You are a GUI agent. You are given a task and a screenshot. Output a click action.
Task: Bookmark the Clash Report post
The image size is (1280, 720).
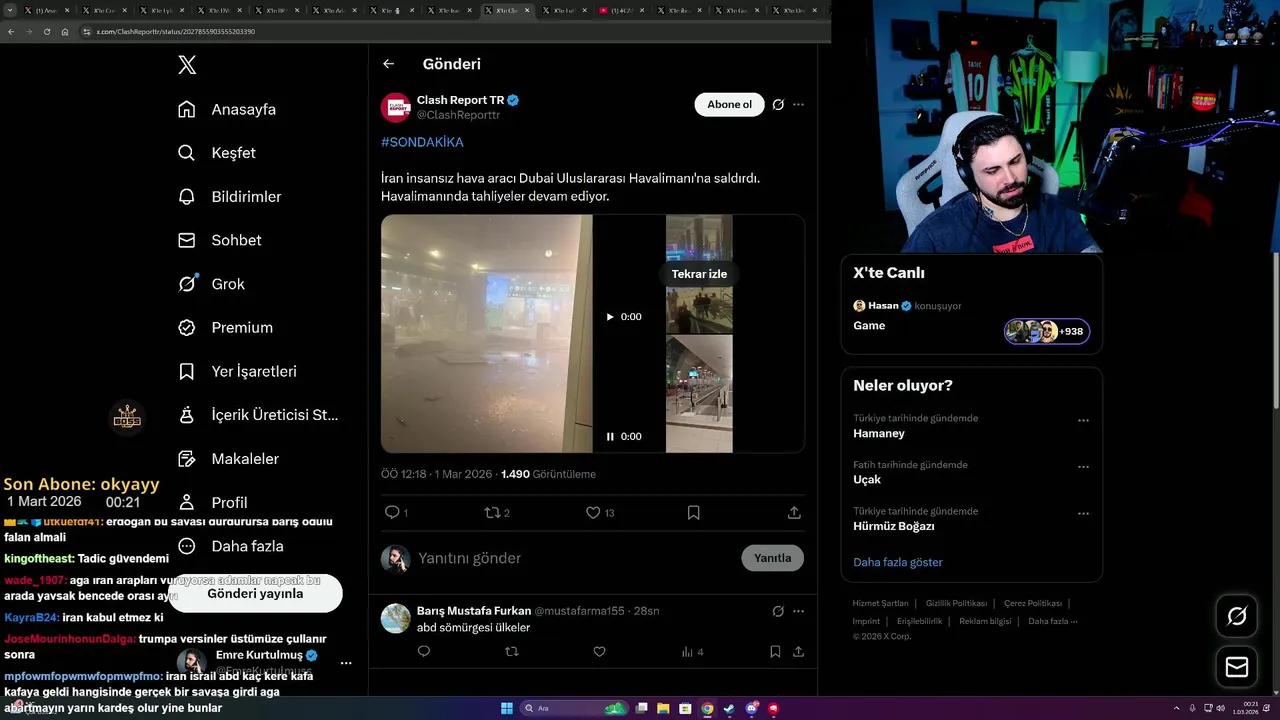(693, 512)
